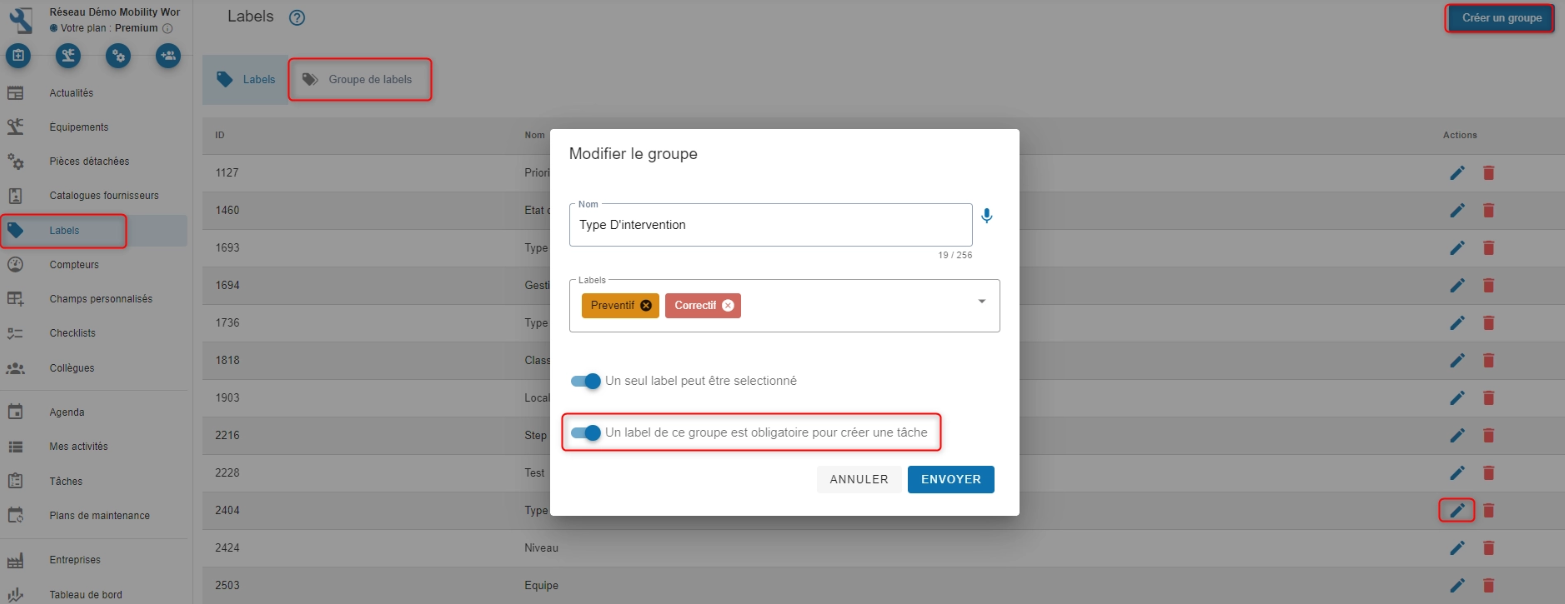Image resolution: width=1565 pixels, height=604 pixels.
Task: Delete the row with ID 1460
Action: 1488,210
